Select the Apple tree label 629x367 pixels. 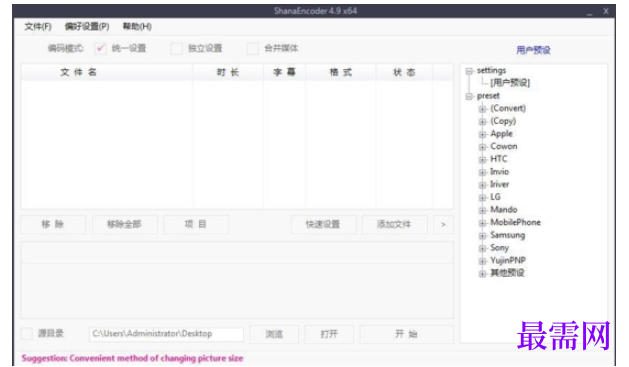point(501,134)
